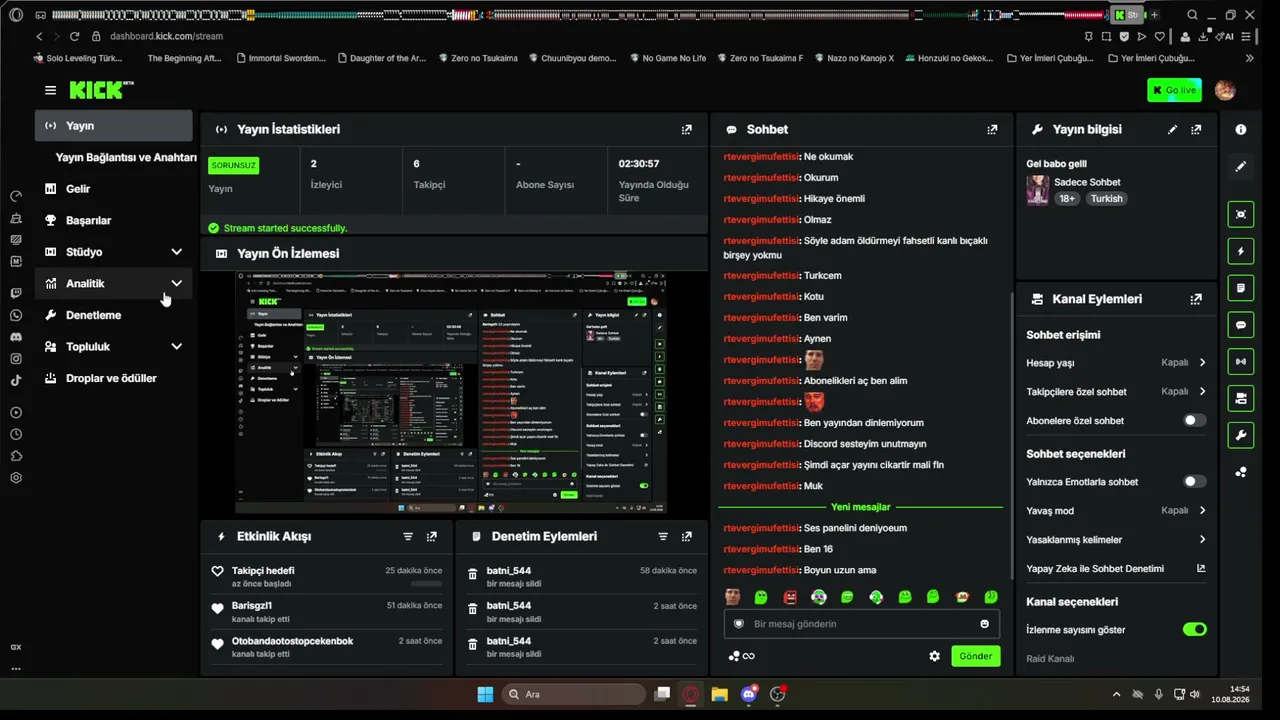Click the KICK logo
This screenshot has height=720, width=1280.
(x=101, y=90)
